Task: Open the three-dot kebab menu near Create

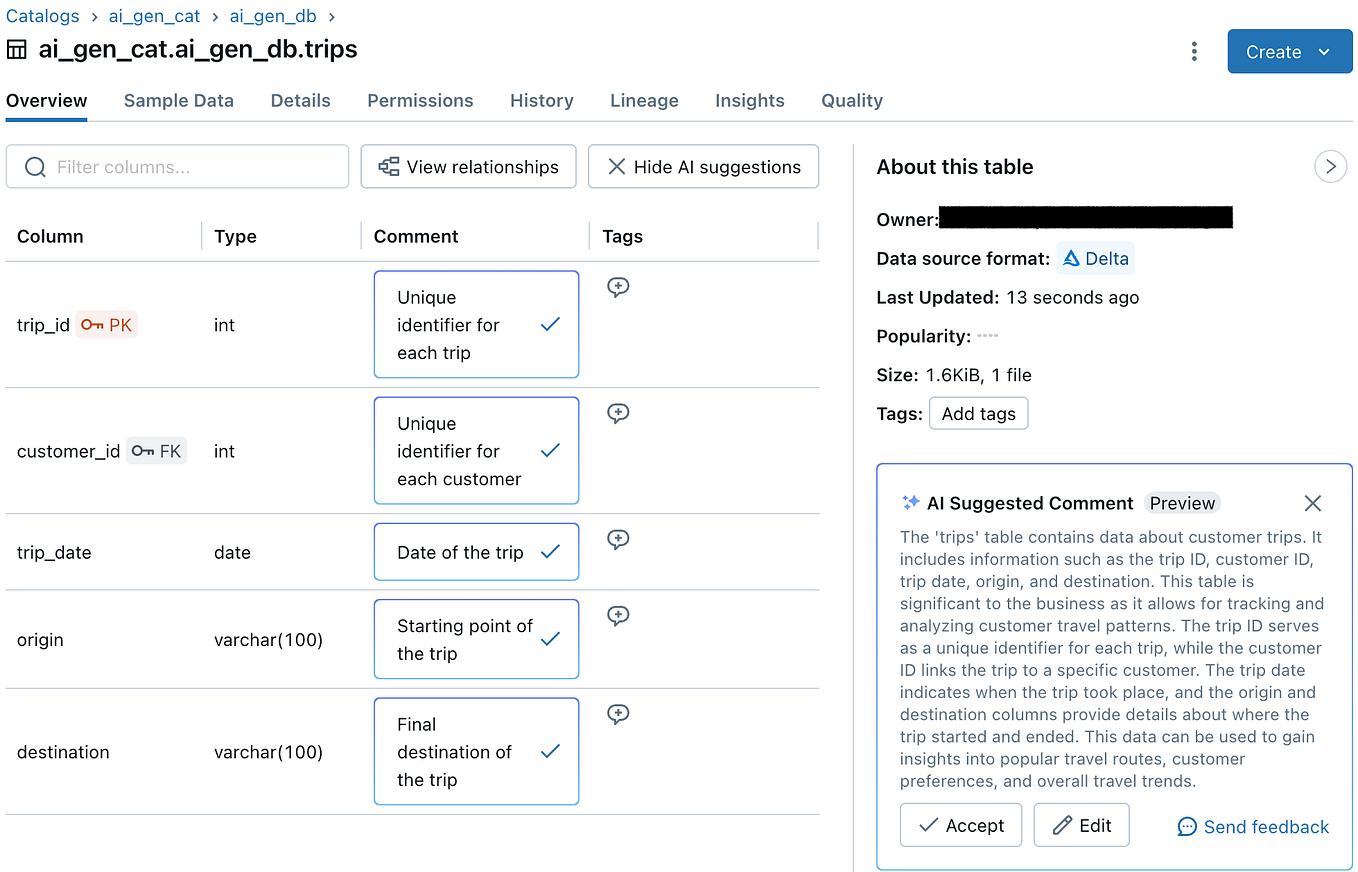Action: [1194, 50]
